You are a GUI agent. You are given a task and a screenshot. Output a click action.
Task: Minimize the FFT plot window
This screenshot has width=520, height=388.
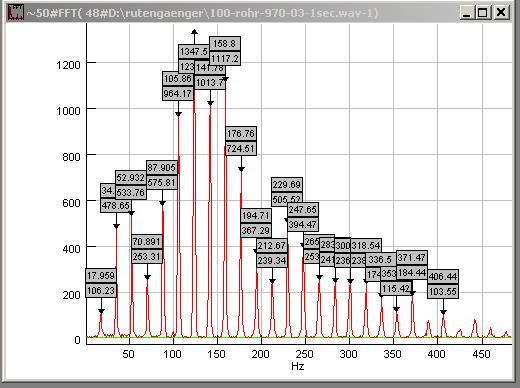[467, 13]
